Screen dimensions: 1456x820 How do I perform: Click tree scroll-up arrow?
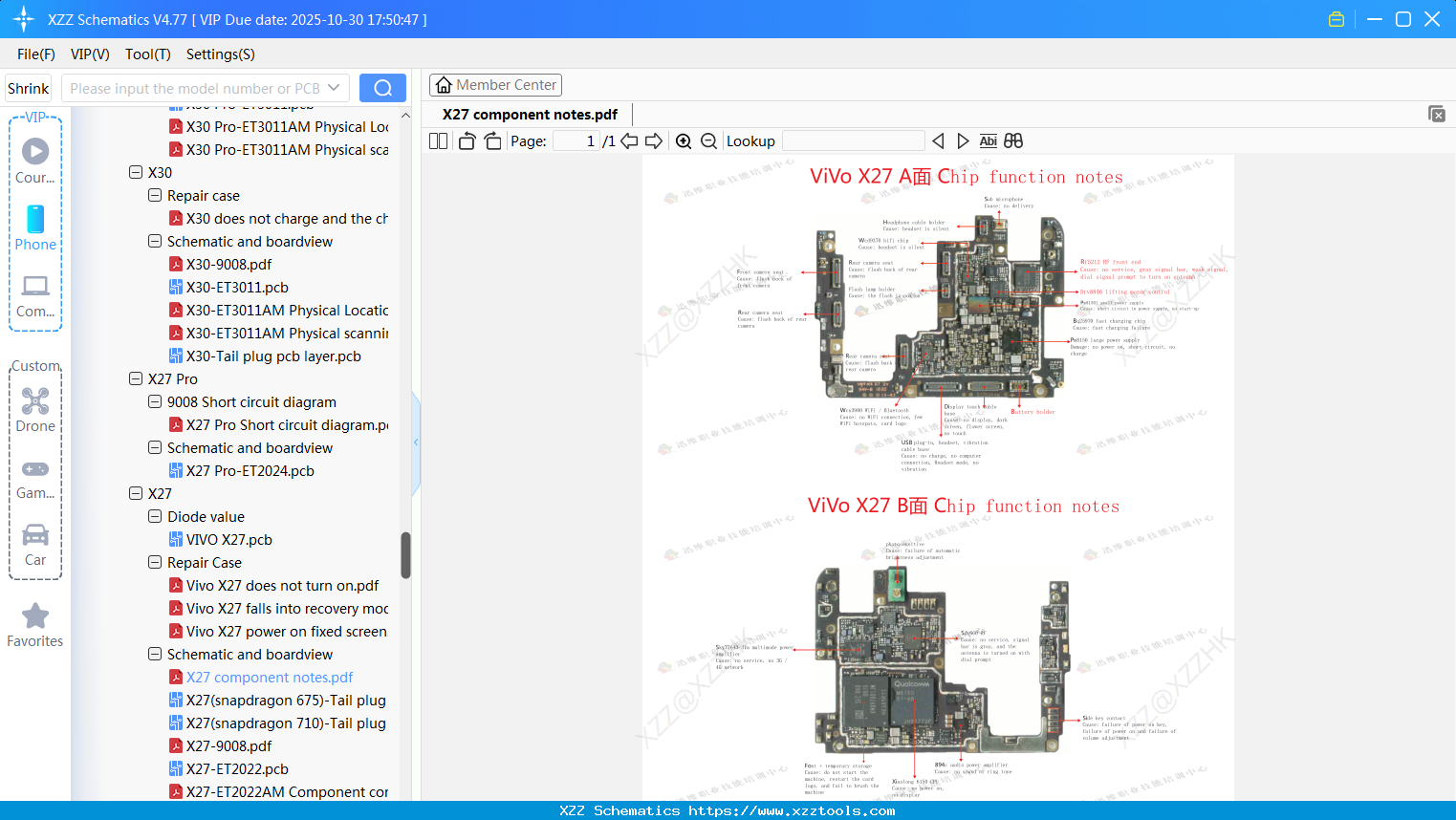pos(405,115)
